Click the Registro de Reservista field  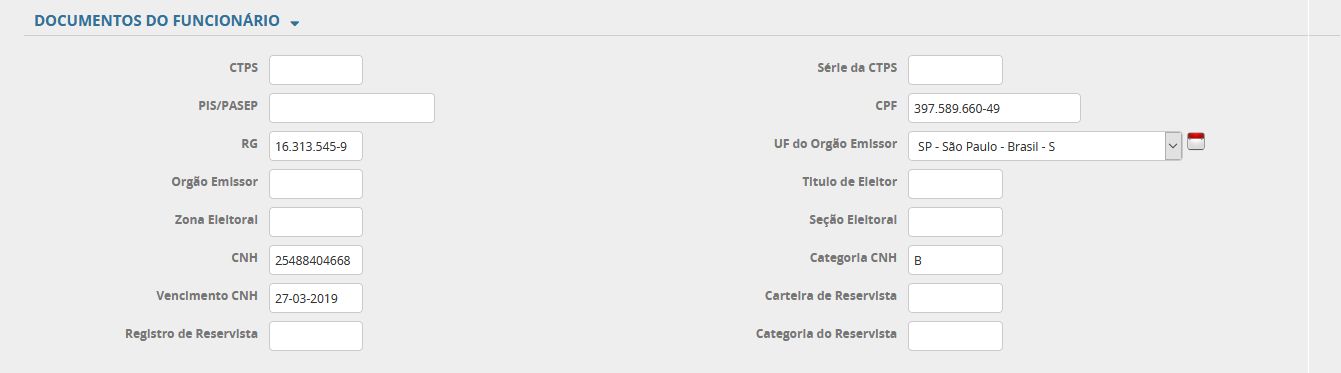point(316,336)
